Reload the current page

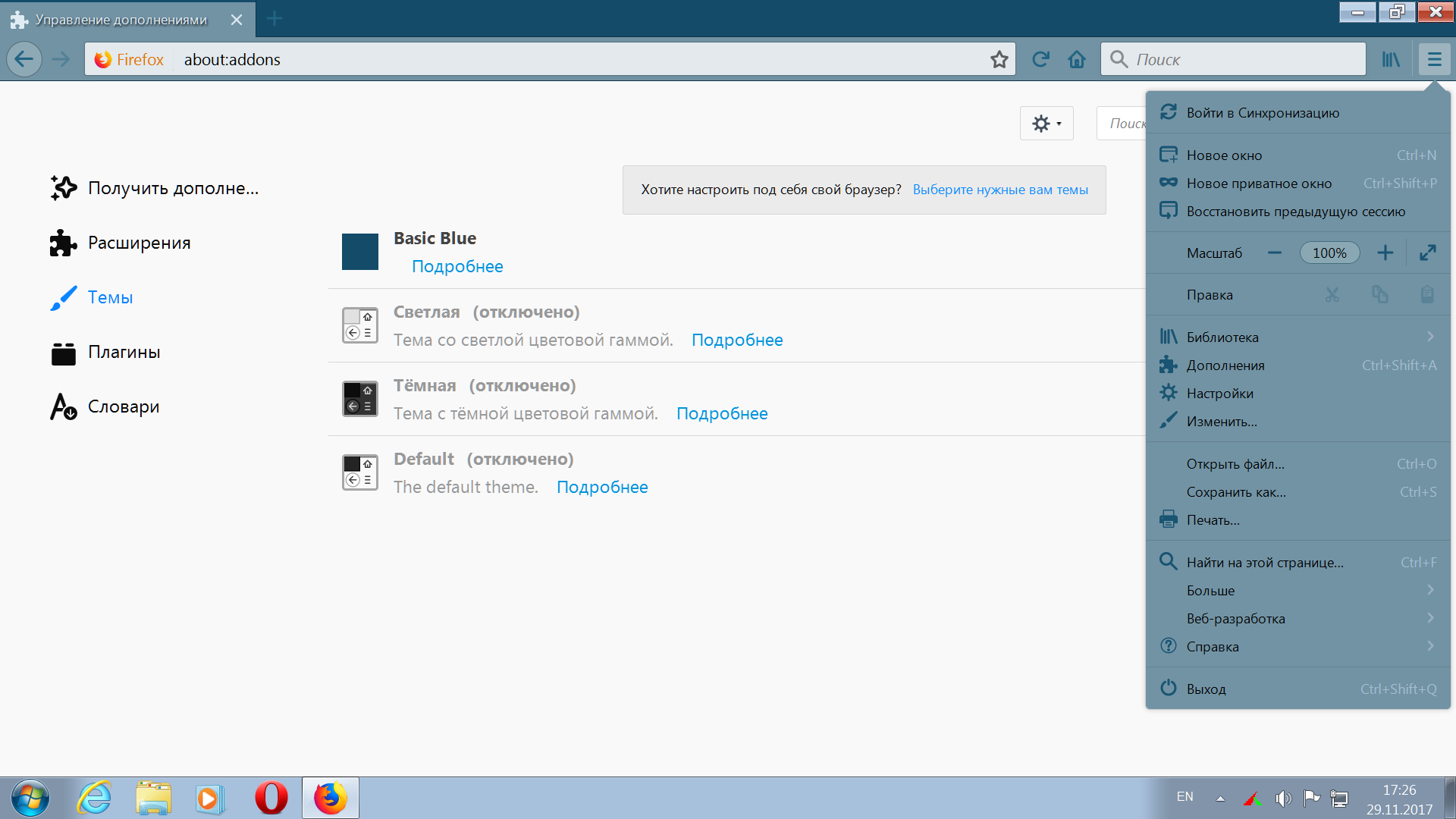1040,59
